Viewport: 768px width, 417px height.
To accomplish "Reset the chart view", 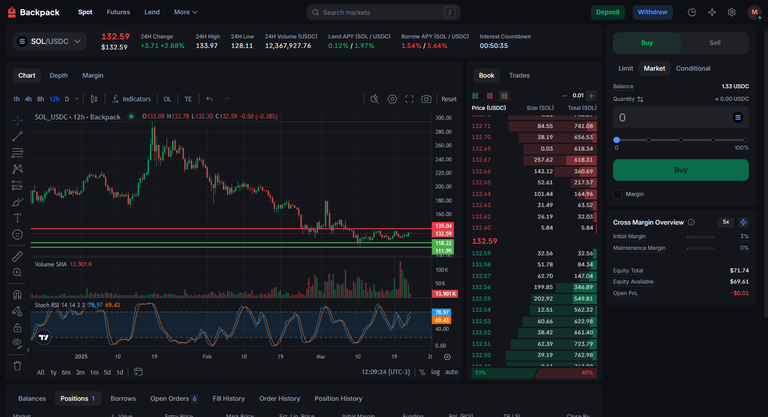I will [x=449, y=99].
